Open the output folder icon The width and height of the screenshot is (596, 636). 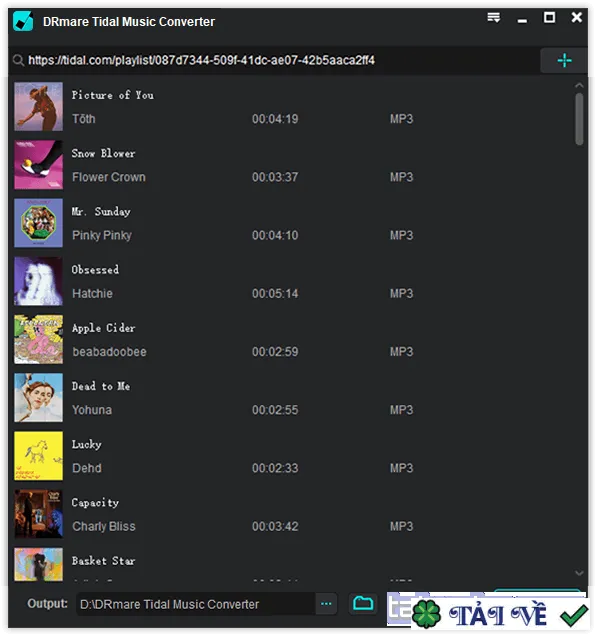[x=363, y=604]
